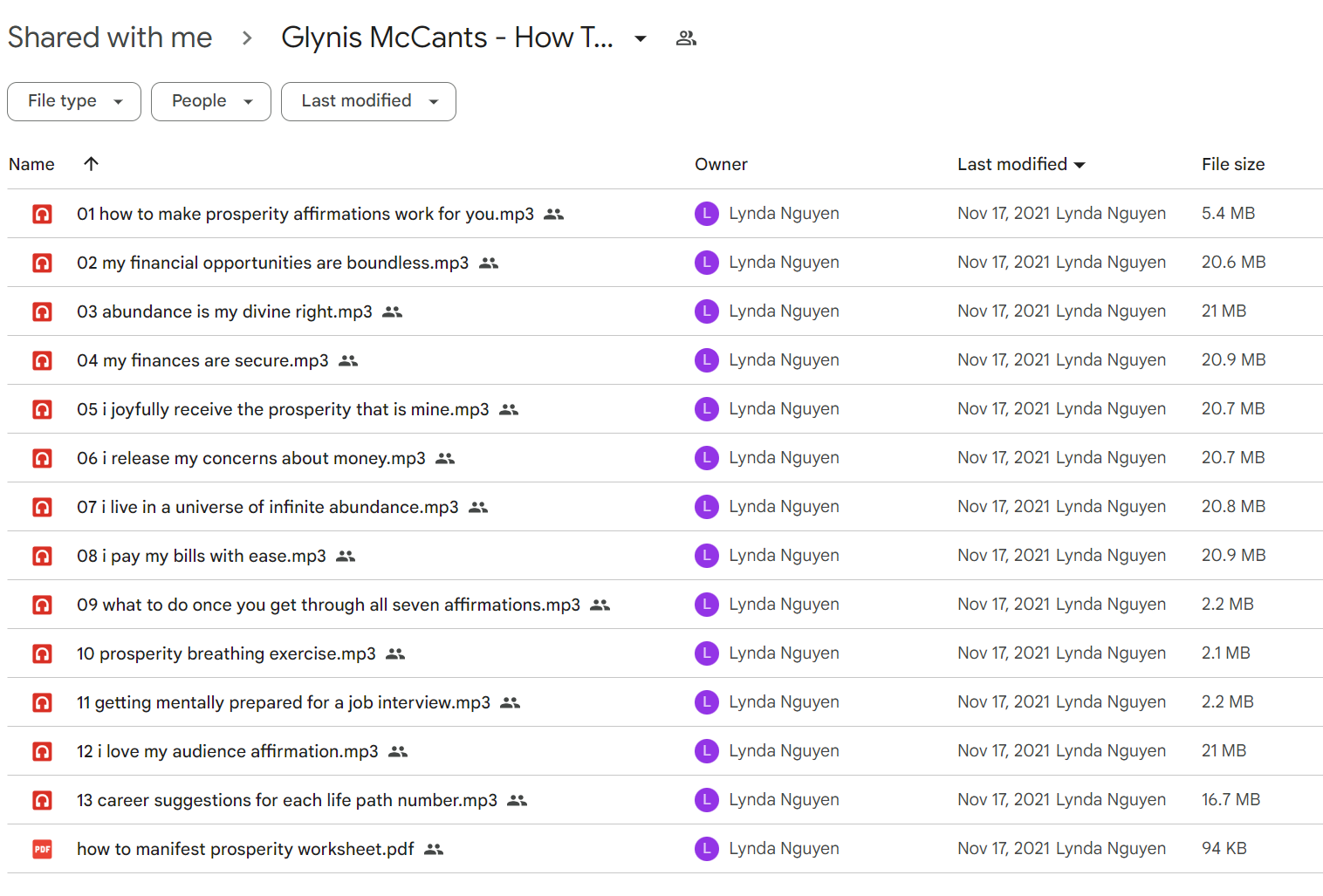
Task: Open 02 my financial opportunities are boundless.mp3
Action: (x=272, y=263)
